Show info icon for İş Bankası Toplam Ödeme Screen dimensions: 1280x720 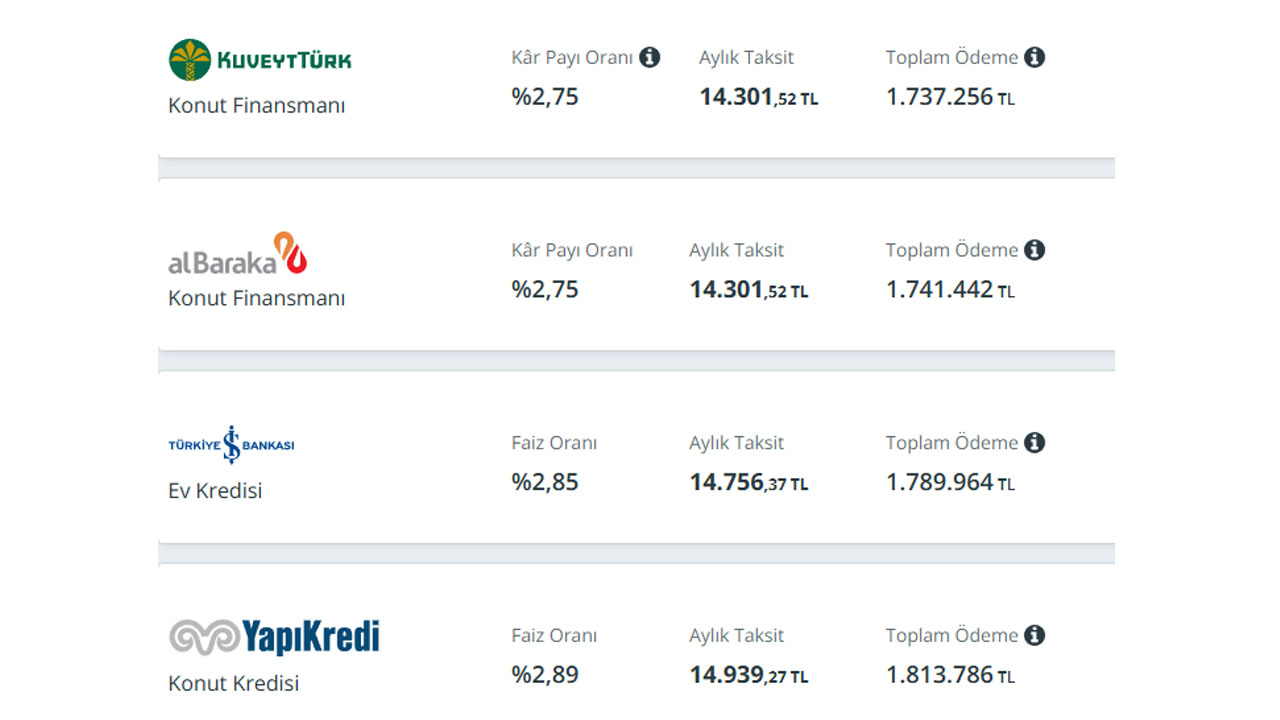[x=1035, y=442]
